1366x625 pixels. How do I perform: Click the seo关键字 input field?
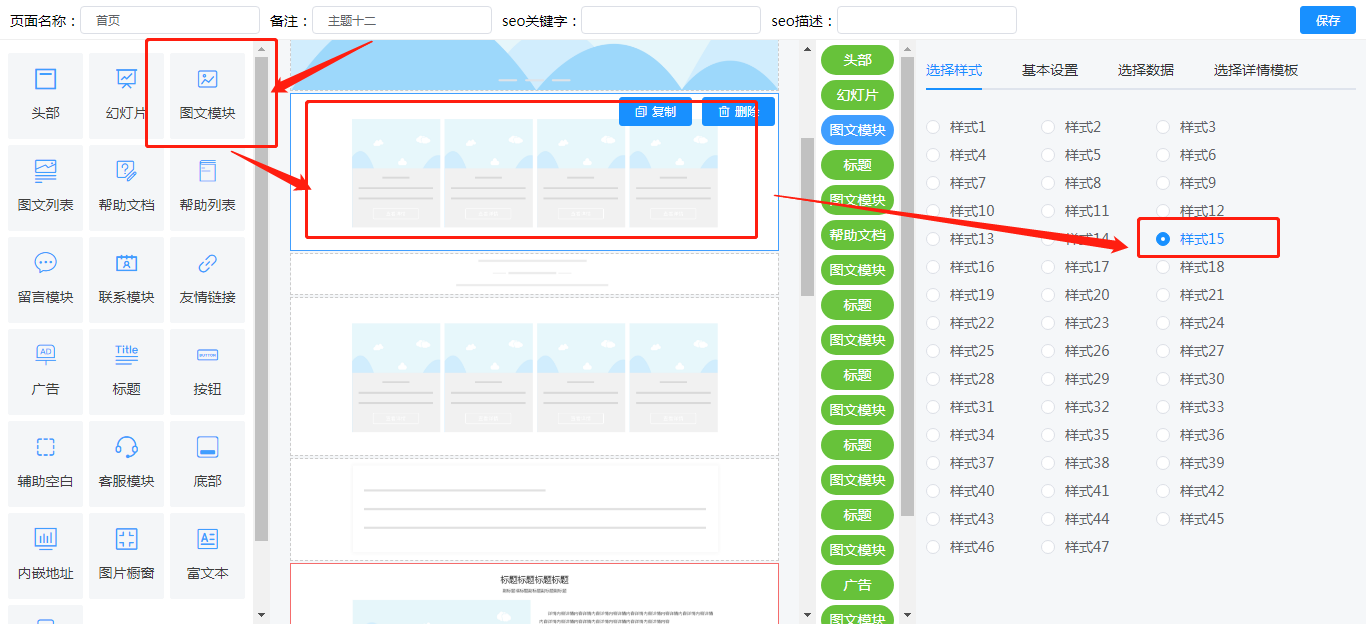point(670,20)
